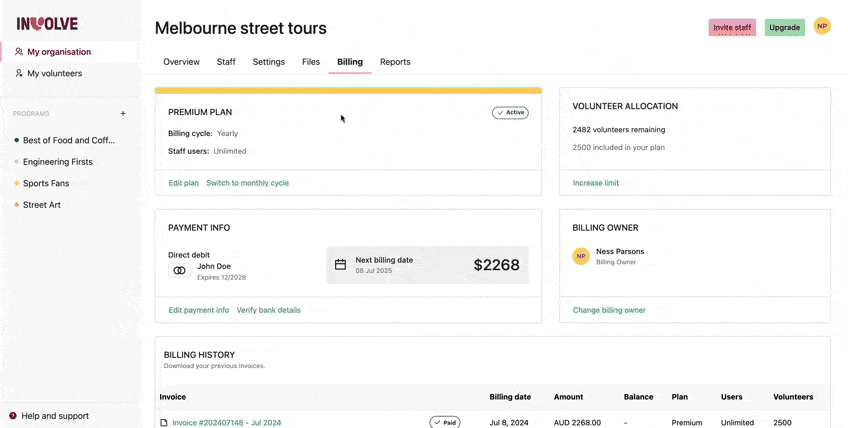Image resolution: width=848 pixels, height=428 pixels.
Task: Click the invoice document icon in Billing history
Action: pos(164,423)
